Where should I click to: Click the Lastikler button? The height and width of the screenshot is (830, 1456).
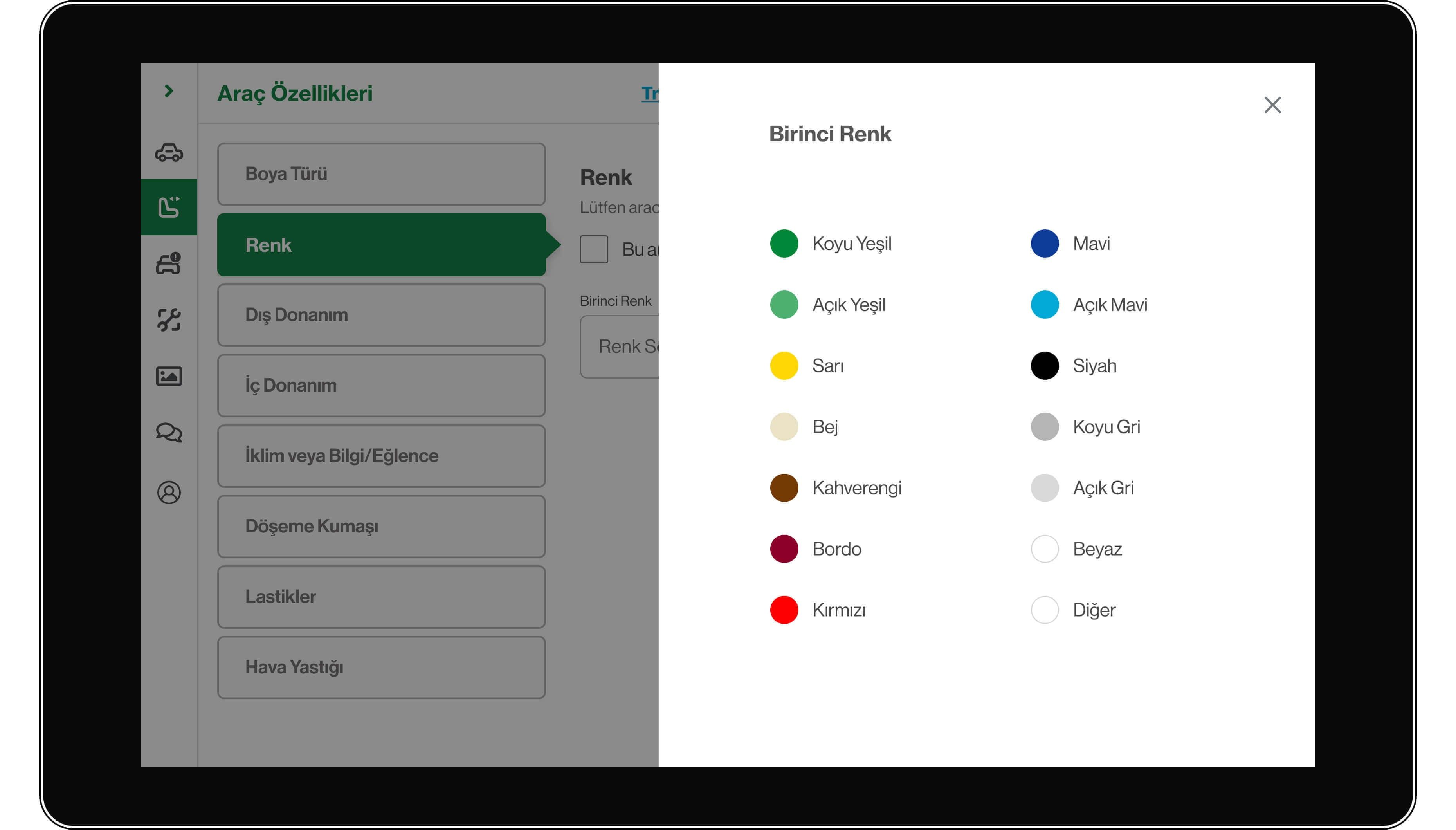[x=381, y=596]
